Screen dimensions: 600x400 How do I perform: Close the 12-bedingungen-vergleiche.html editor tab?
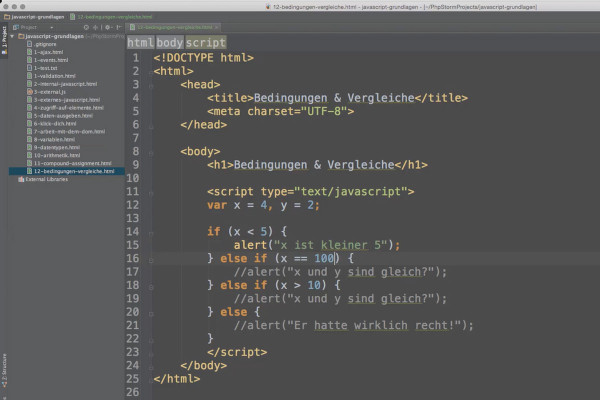217,28
